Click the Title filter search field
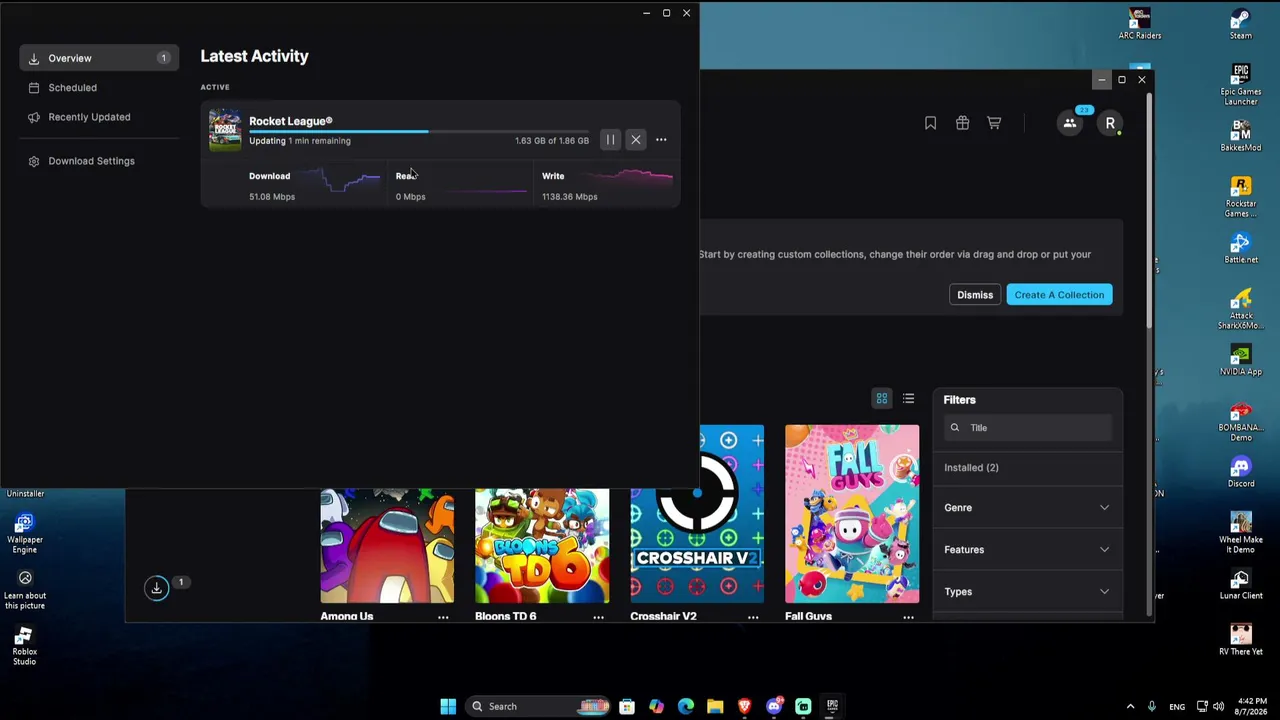This screenshot has width=1280, height=720. click(1028, 428)
